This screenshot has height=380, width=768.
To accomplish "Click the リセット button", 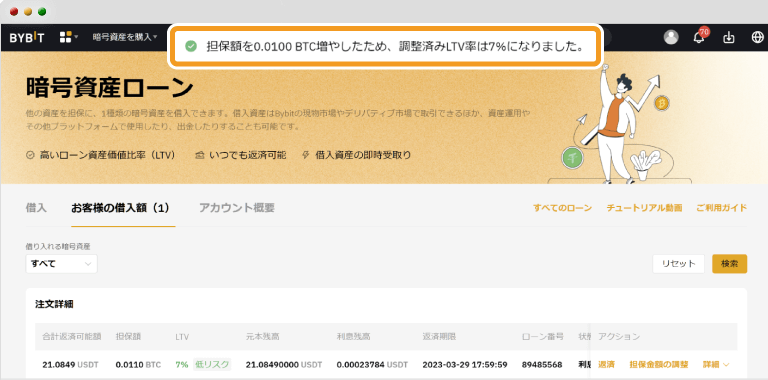I will [678, 263].
